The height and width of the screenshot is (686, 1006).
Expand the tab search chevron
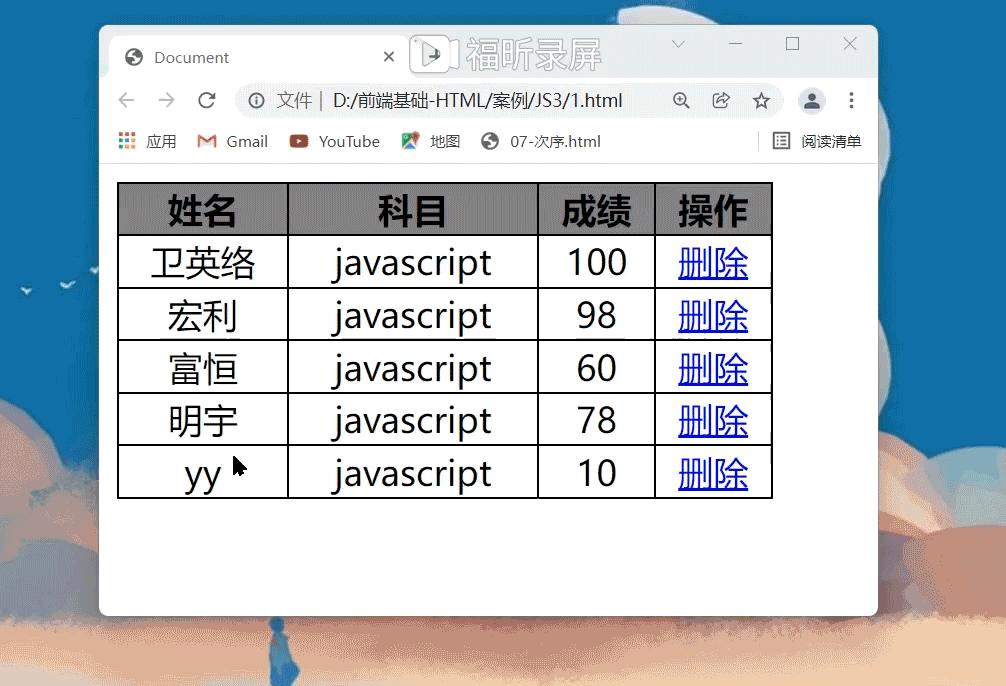tap(678, 44)
